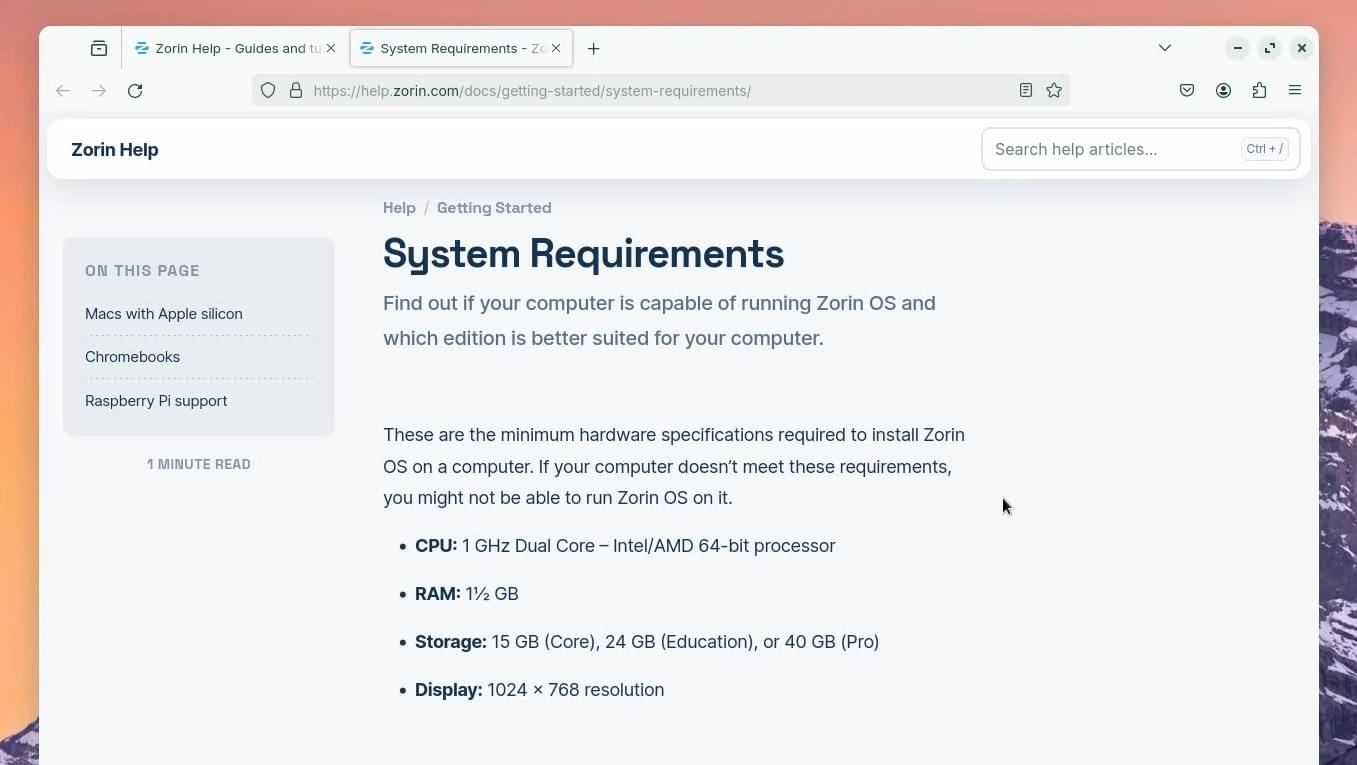The height and width of the screenshot is (765, 1357).
Task: Maximize the browser window
Action: pyautogui.click(x=1269, y=48)
